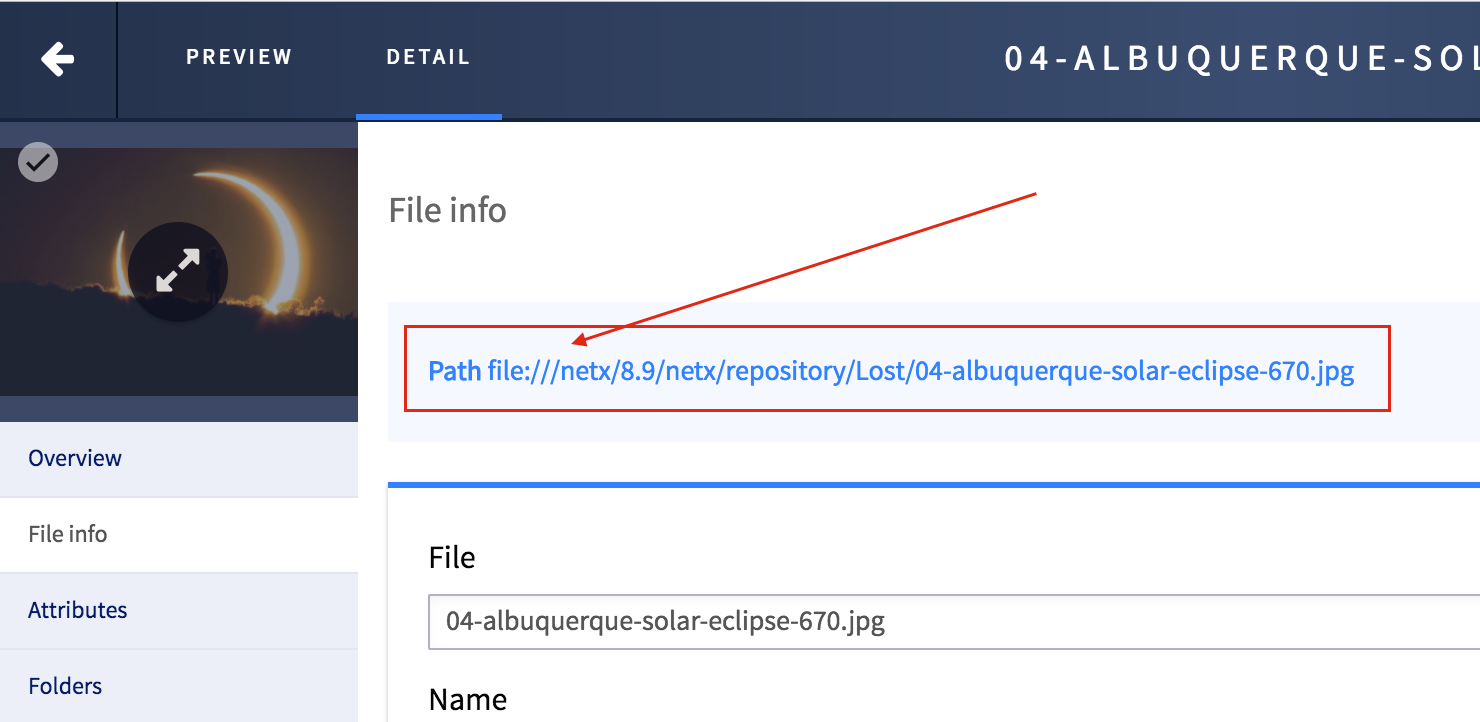Open the Folders sidebar section
The image size is (1480, 722).
(65, 686)
